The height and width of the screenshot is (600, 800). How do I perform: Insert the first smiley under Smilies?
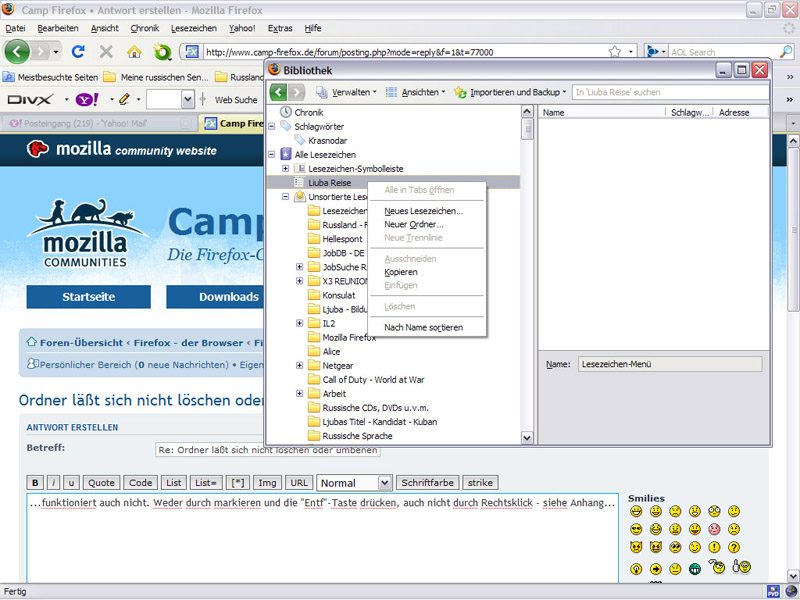[x=636, y=512]
